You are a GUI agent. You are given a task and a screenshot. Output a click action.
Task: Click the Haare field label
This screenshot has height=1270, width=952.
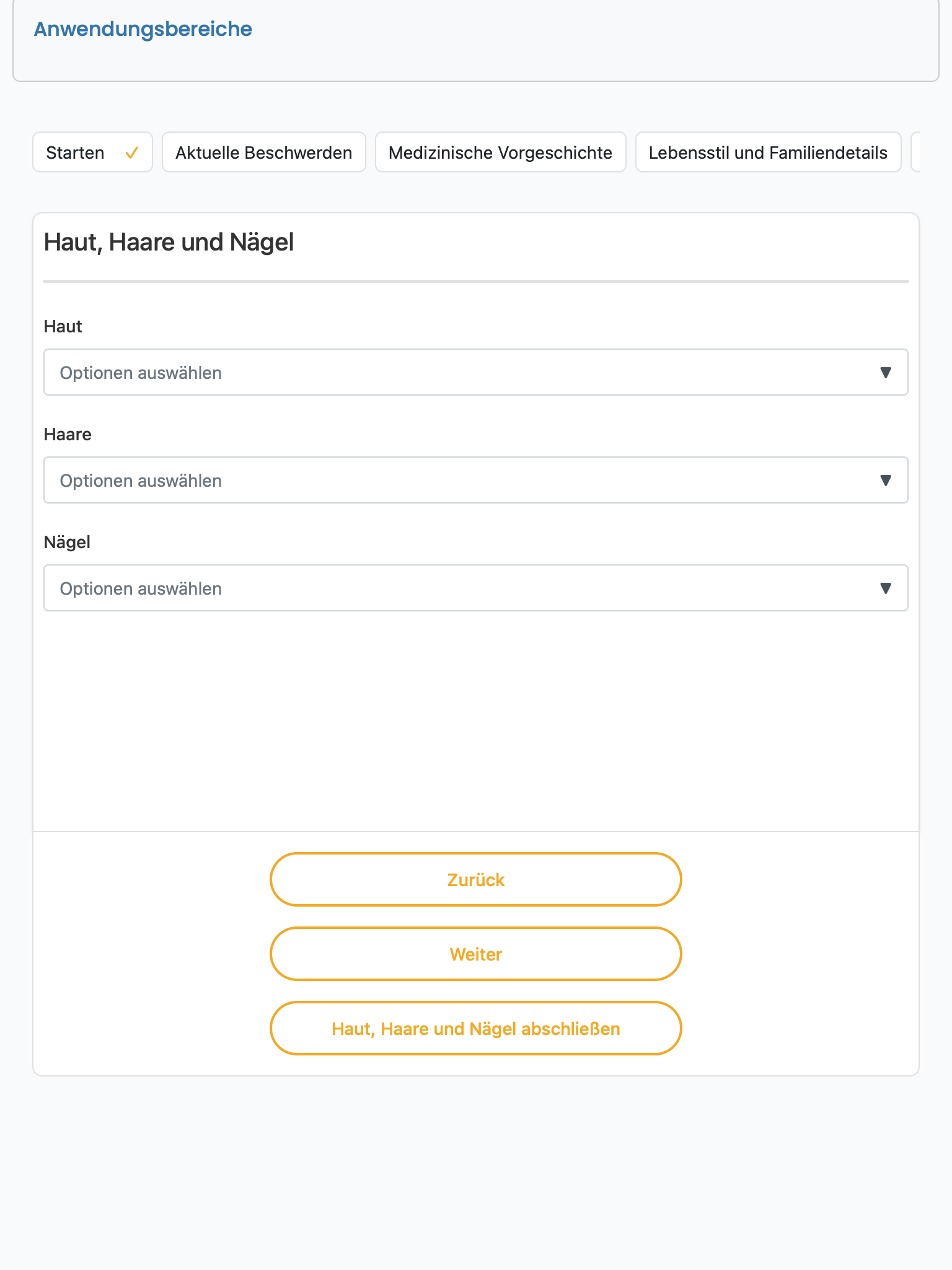(68, 434)
